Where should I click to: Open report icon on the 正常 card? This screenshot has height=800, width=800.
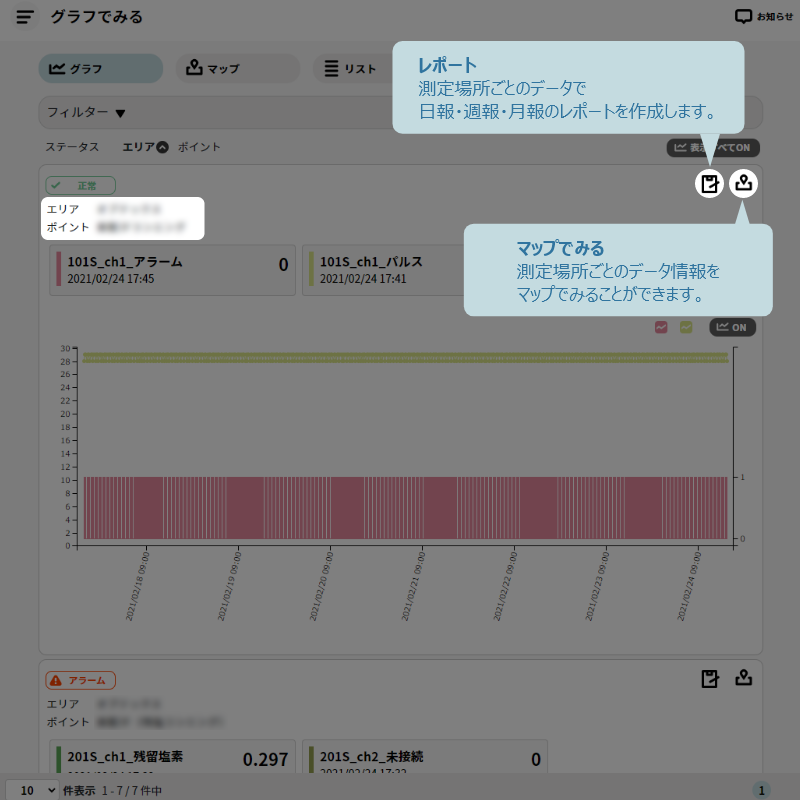coord(709,183)
